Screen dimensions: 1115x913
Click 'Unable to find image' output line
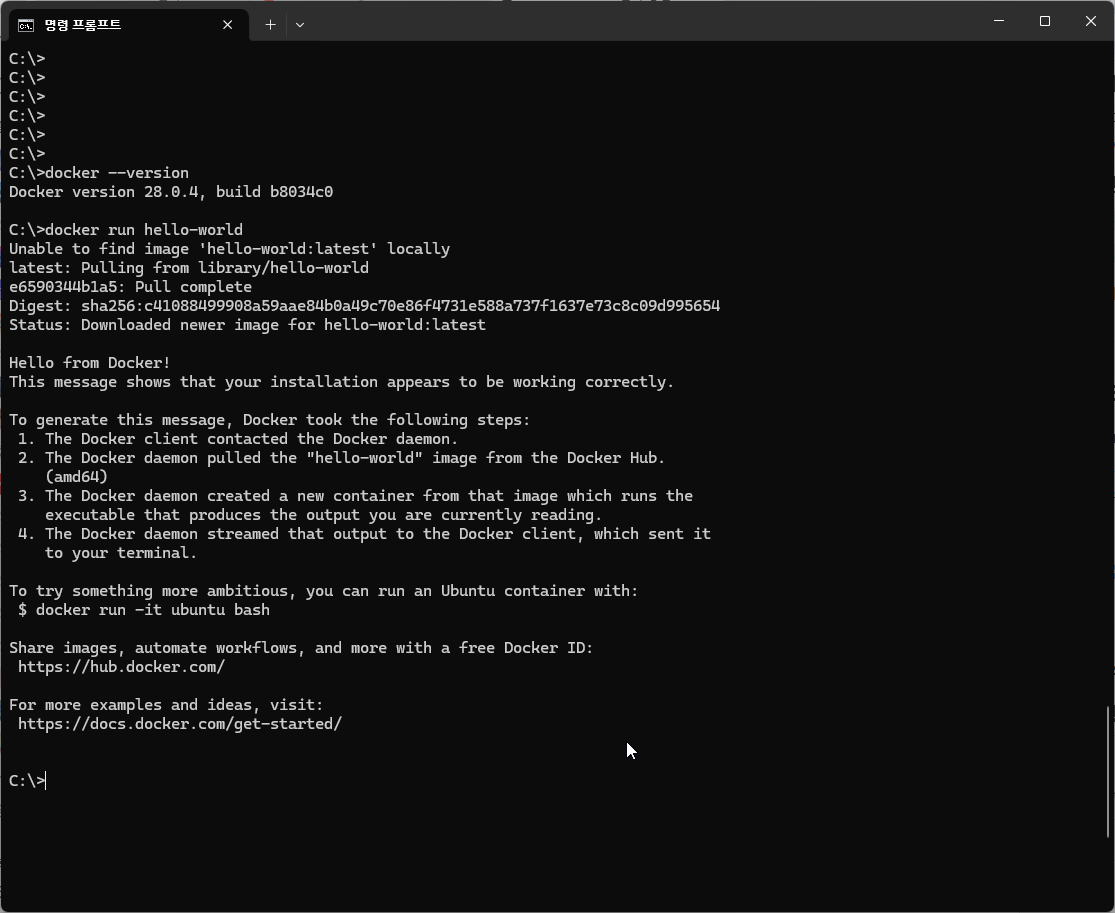point(229,249)
